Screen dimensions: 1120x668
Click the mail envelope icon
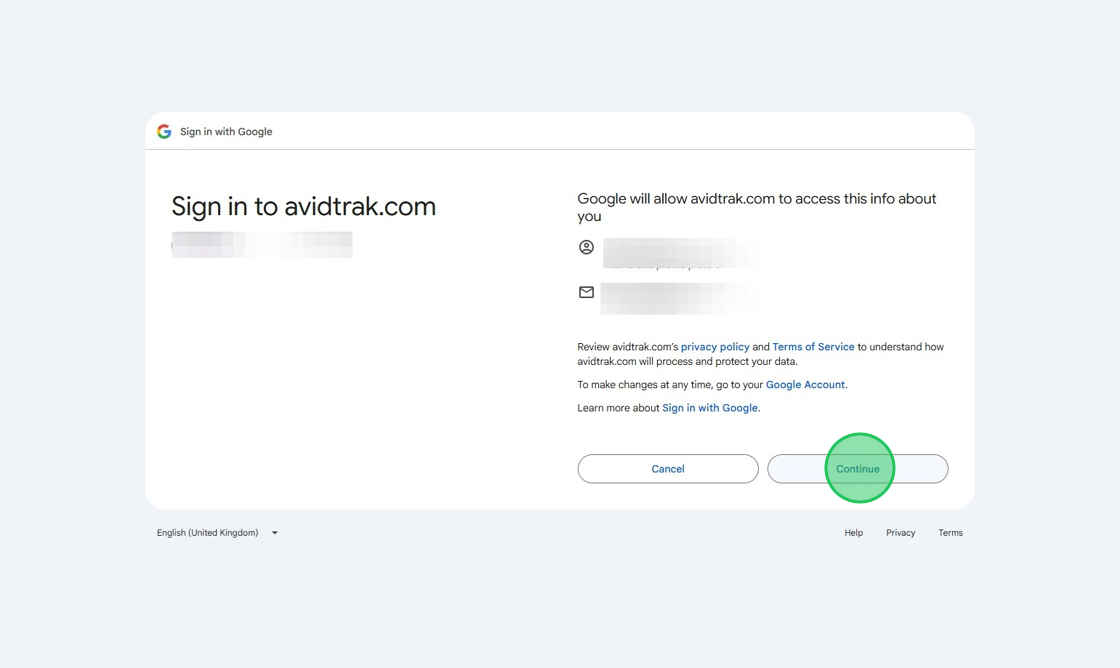click(x=587, y=292)
